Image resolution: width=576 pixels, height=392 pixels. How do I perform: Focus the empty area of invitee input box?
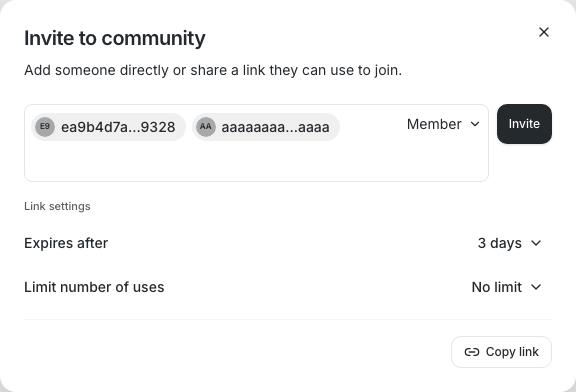click(x=256, y=162)
